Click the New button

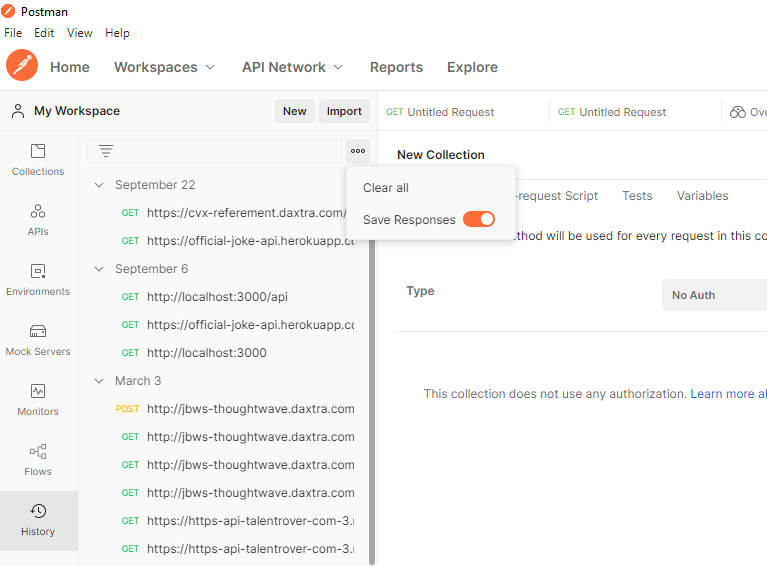pos(294,111)
